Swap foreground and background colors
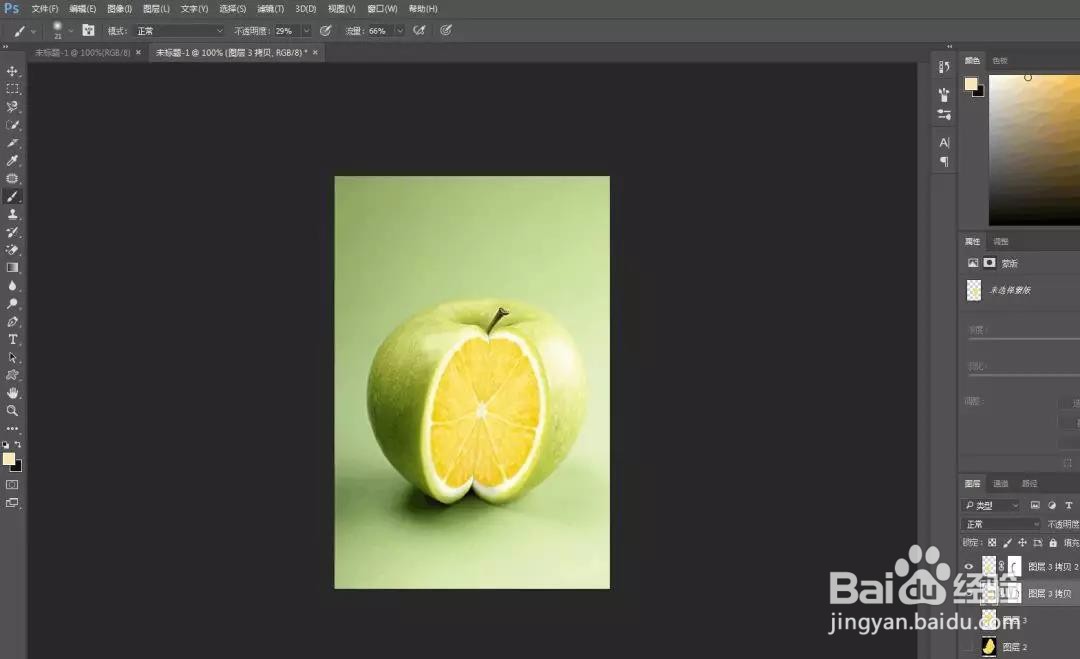Screen dimensions: 1080x659 (18, 445)
